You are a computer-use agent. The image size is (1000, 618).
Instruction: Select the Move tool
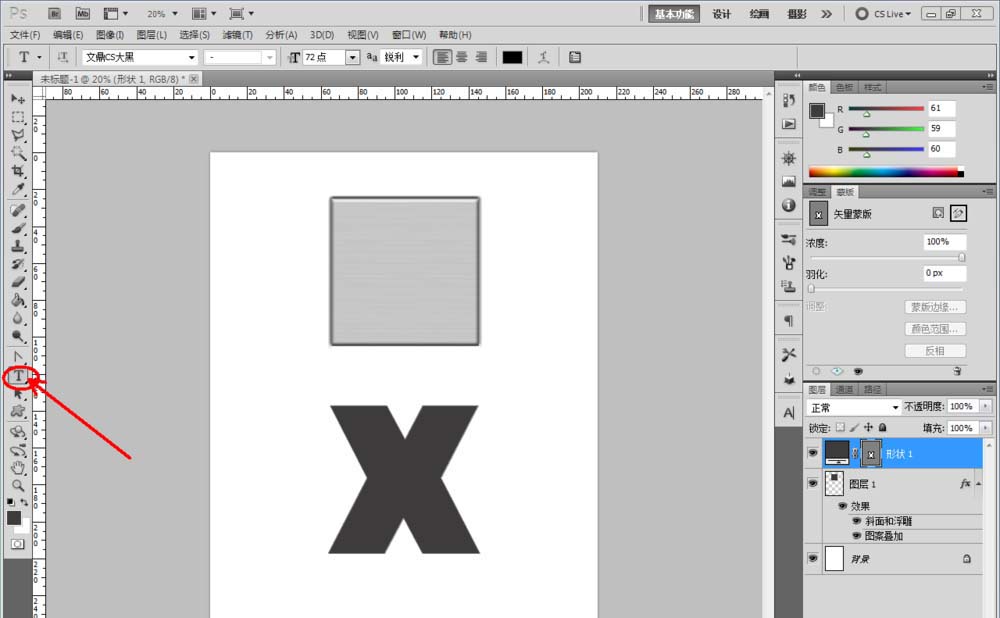(x=18, y=99)
